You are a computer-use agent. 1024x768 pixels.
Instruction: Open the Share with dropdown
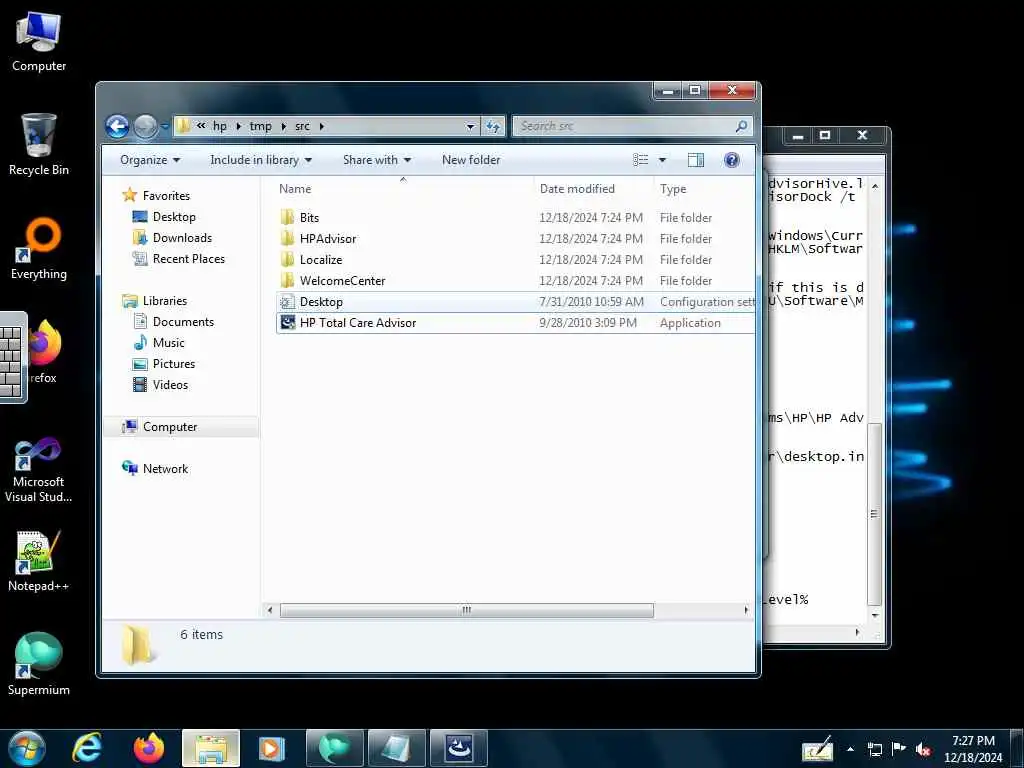(377, 160)
